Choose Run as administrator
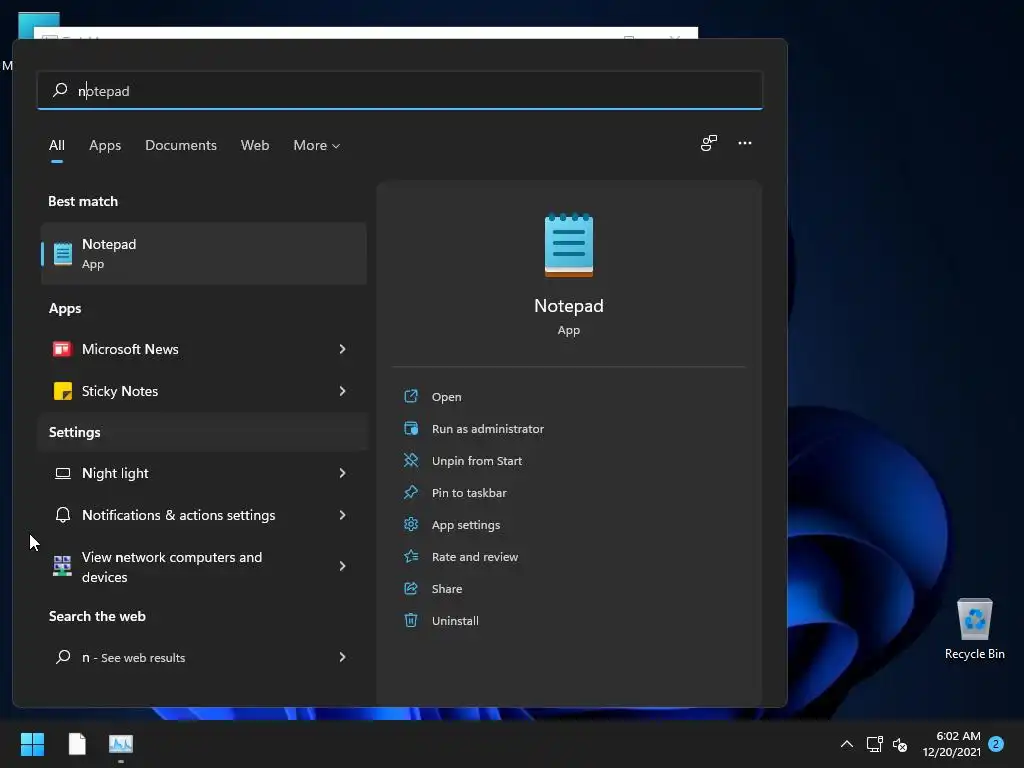 [x=488, y=428]
